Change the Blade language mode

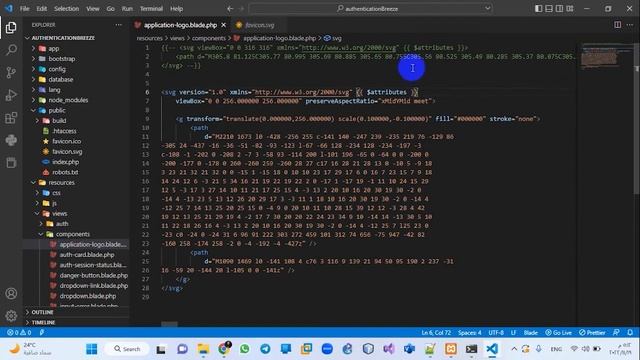[x=531, y=333]
